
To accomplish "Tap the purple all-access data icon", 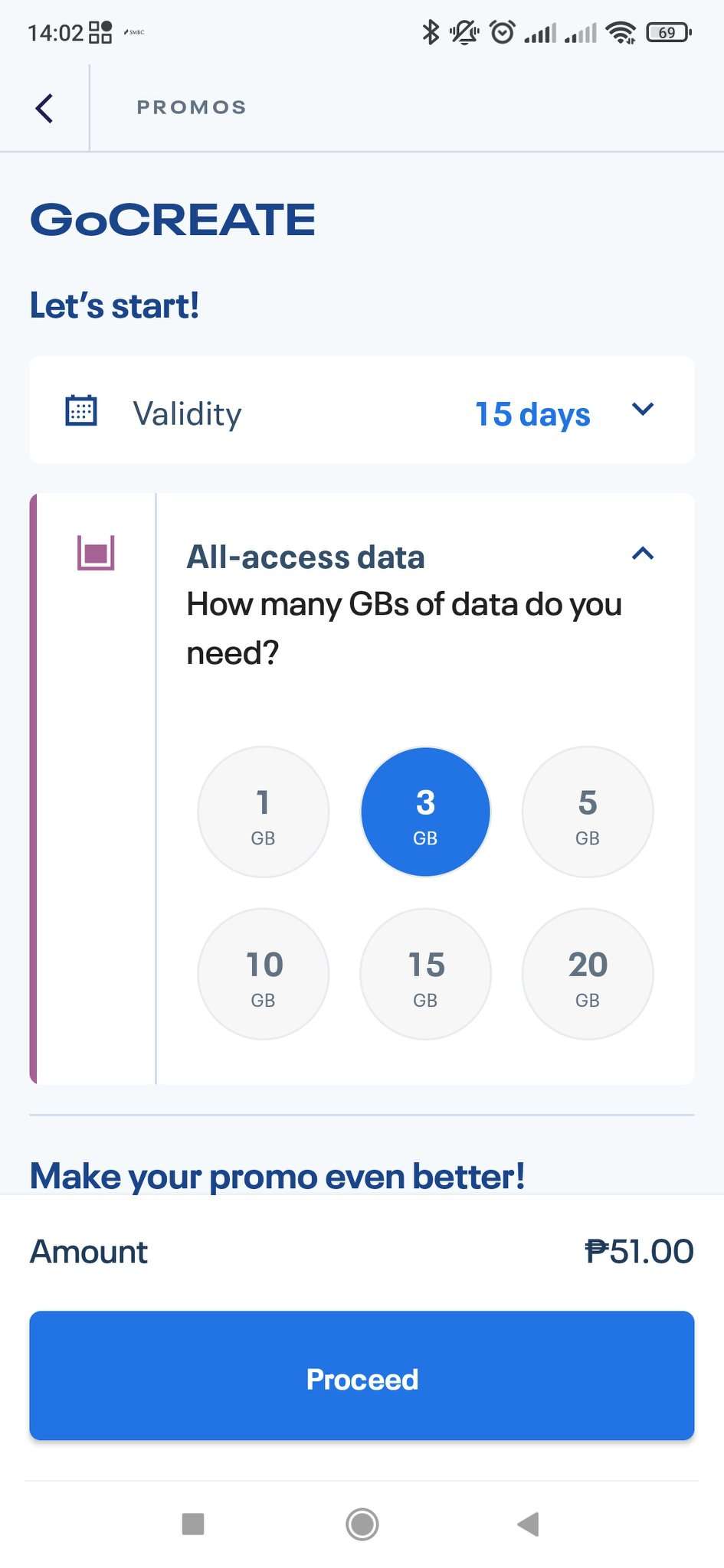I will click(96, 552).
